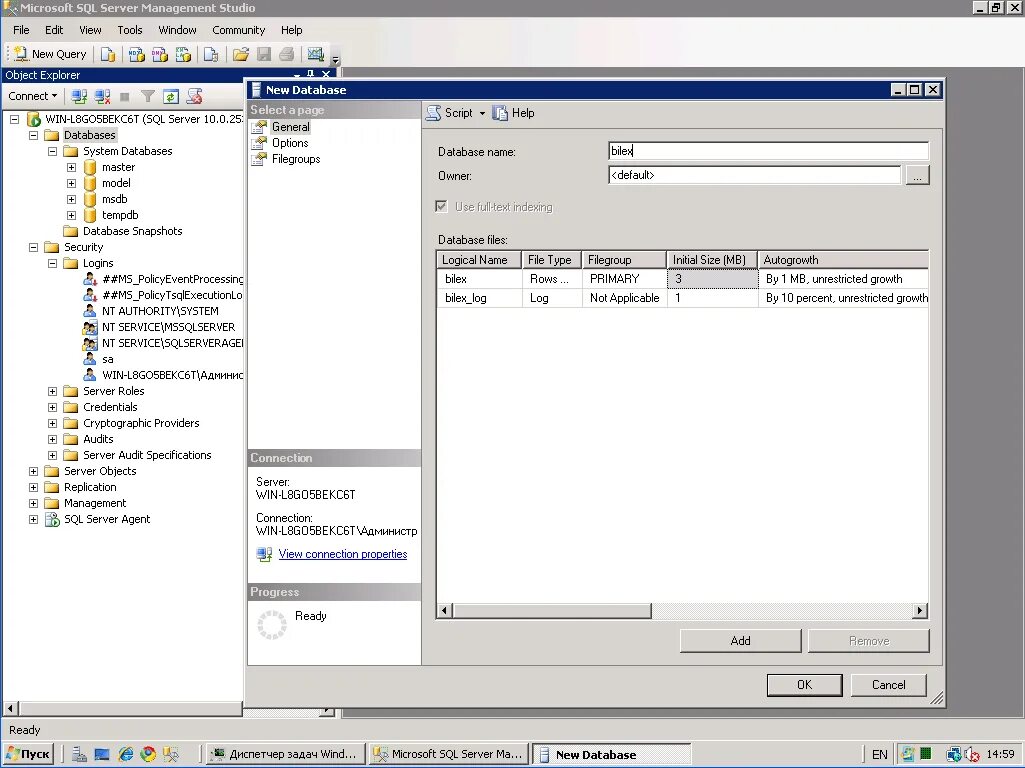Click the database files horizontal scrollbar thumb

[552, 610]
